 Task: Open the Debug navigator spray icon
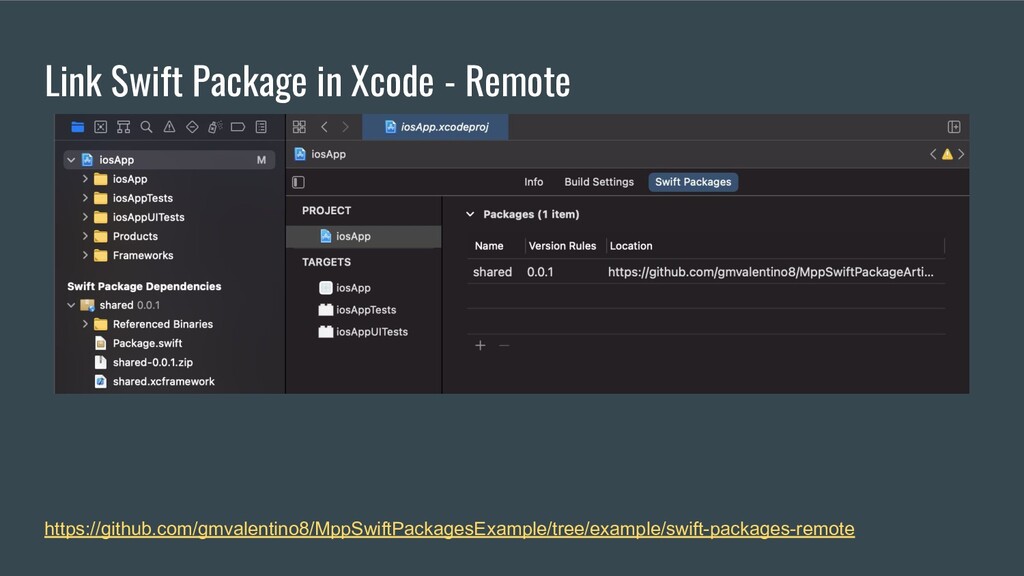coord(215,127)
